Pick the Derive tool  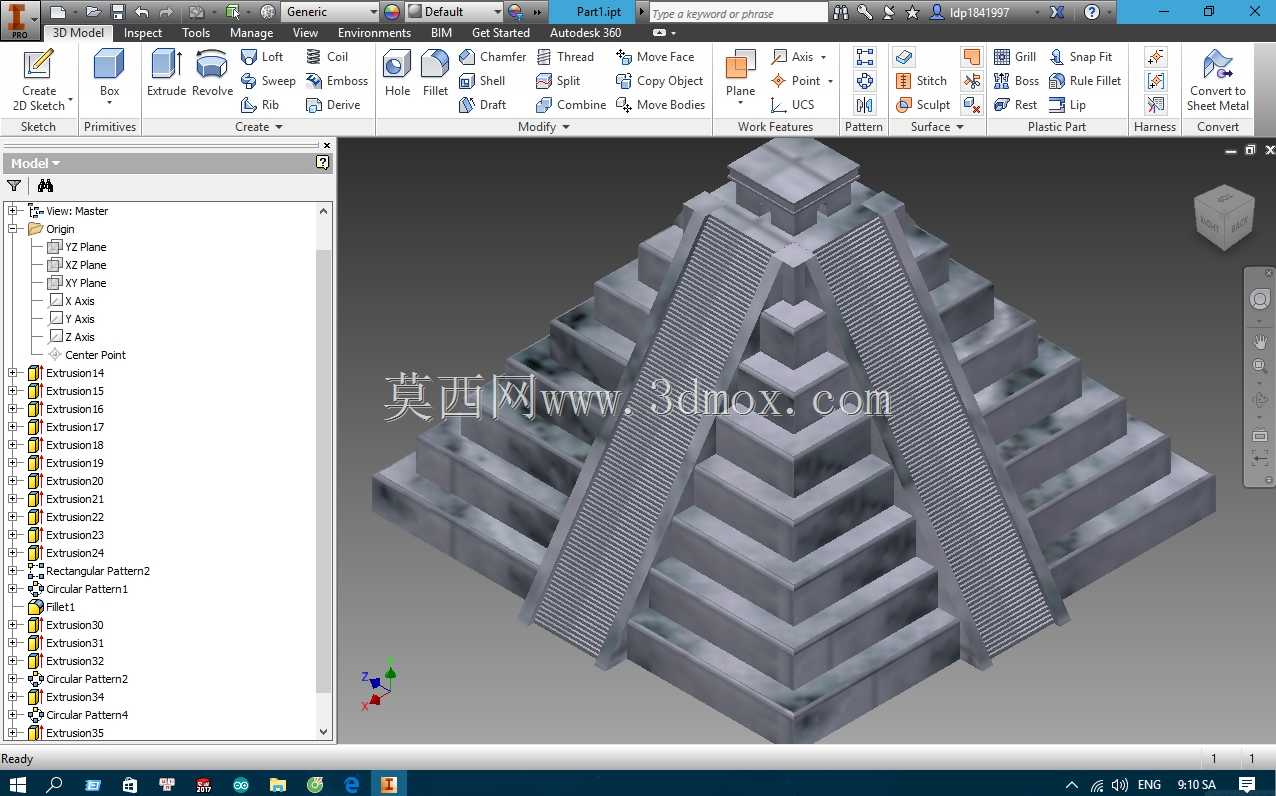coord(333,105)
